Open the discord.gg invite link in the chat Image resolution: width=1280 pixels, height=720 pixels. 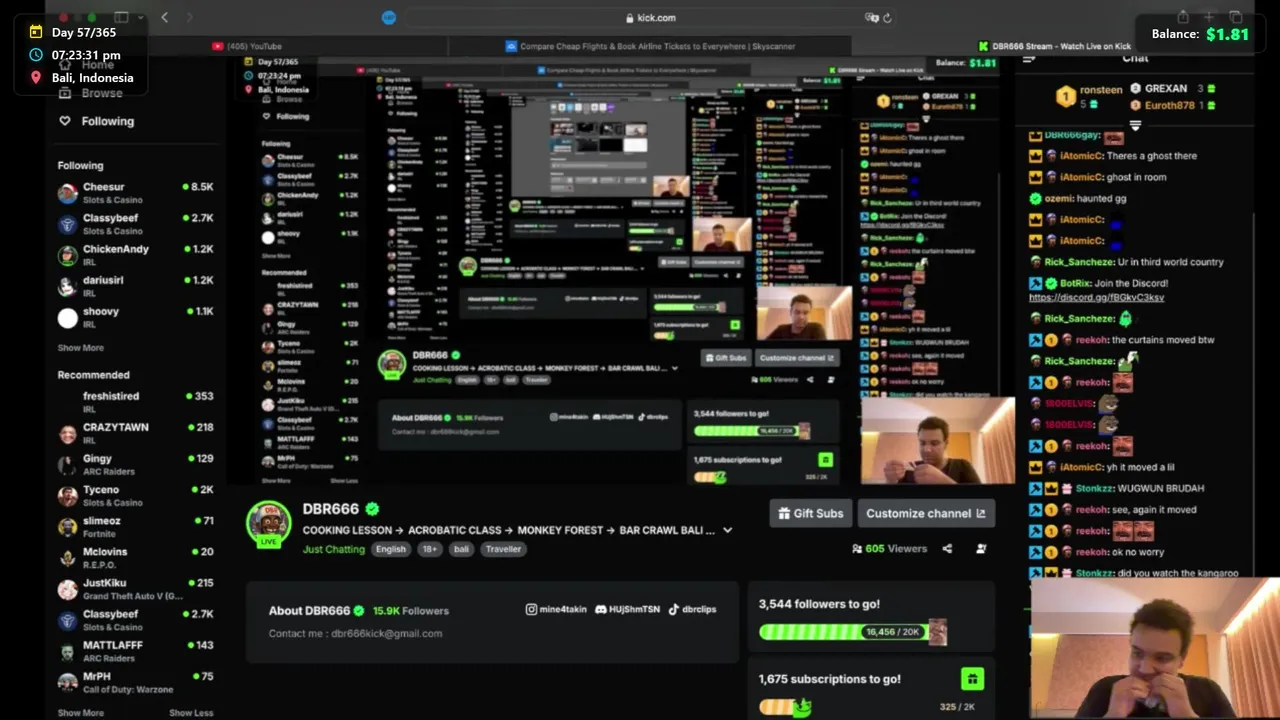pyautogui.click(x=1096, y=297)
